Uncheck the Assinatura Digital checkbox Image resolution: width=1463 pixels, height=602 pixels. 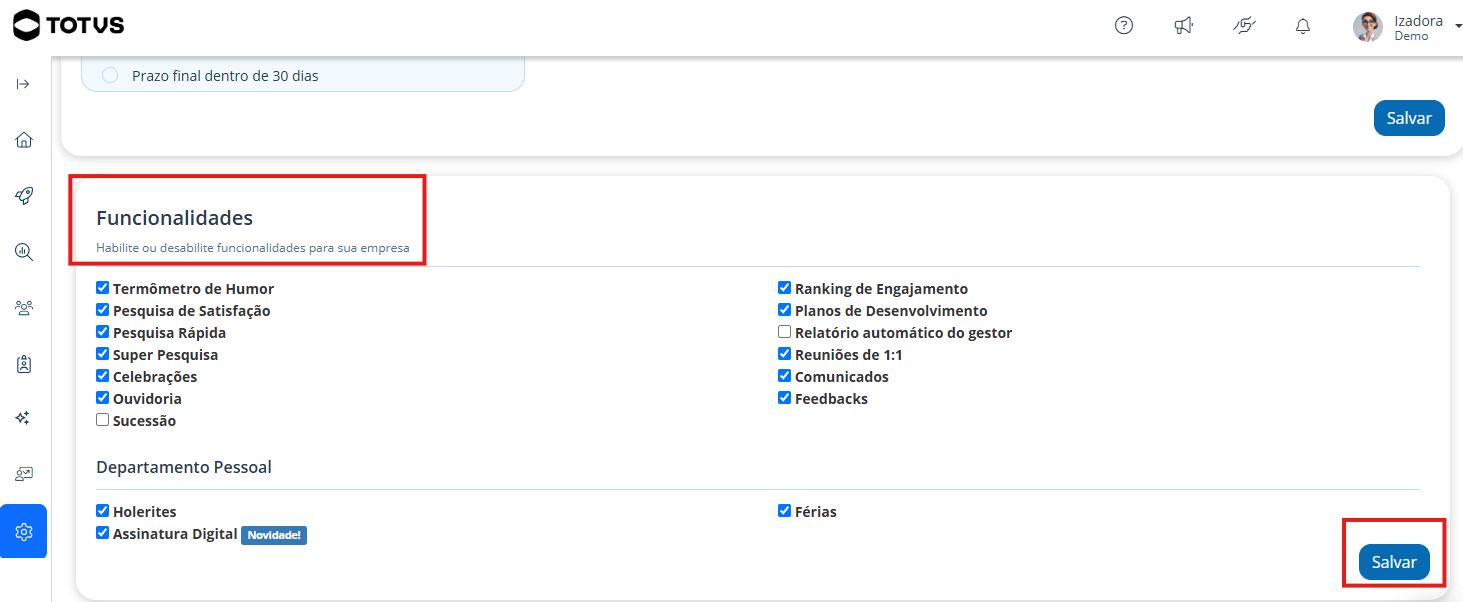tap(102, 533)
